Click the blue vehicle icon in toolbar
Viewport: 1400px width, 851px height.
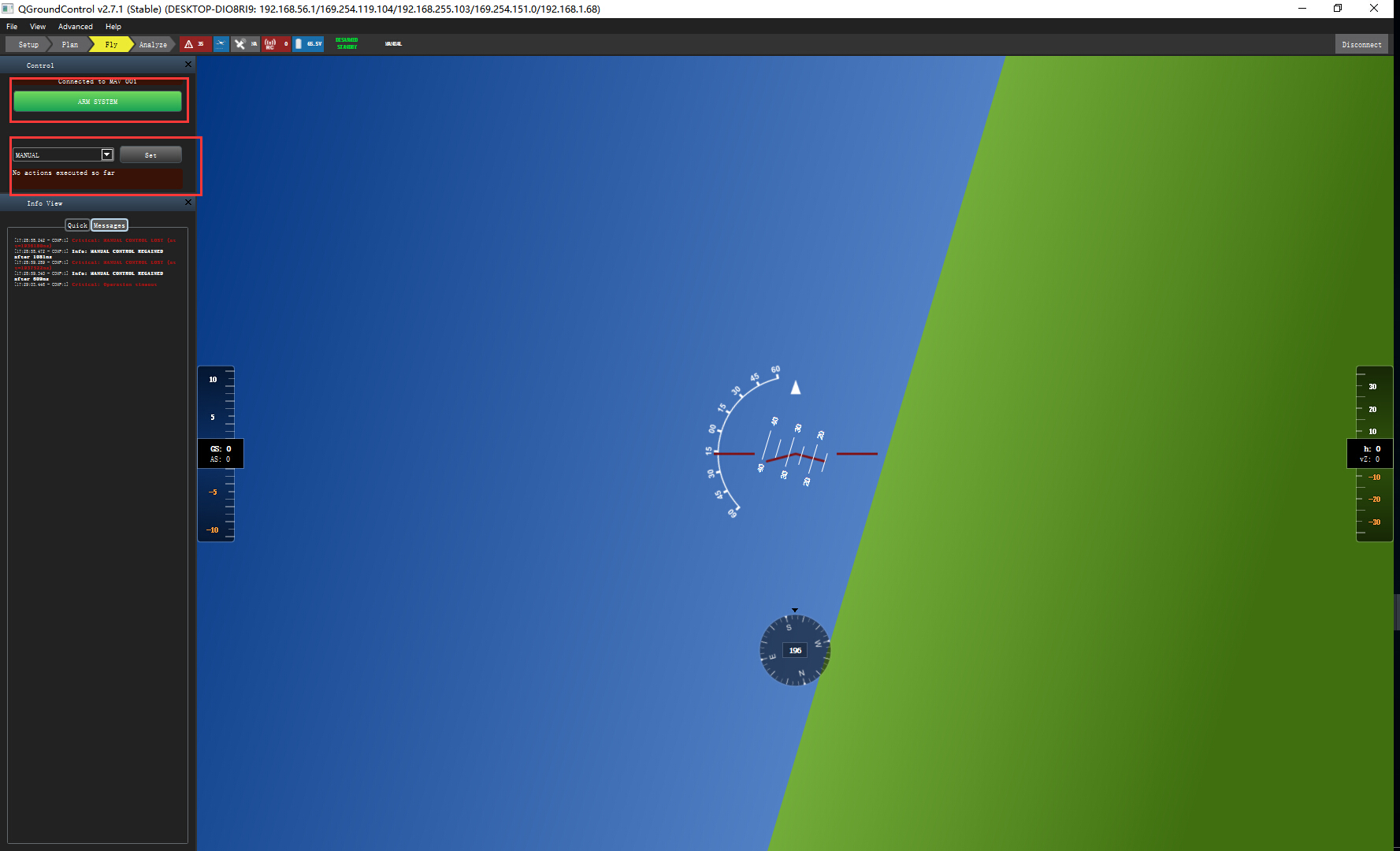[221, 44]
